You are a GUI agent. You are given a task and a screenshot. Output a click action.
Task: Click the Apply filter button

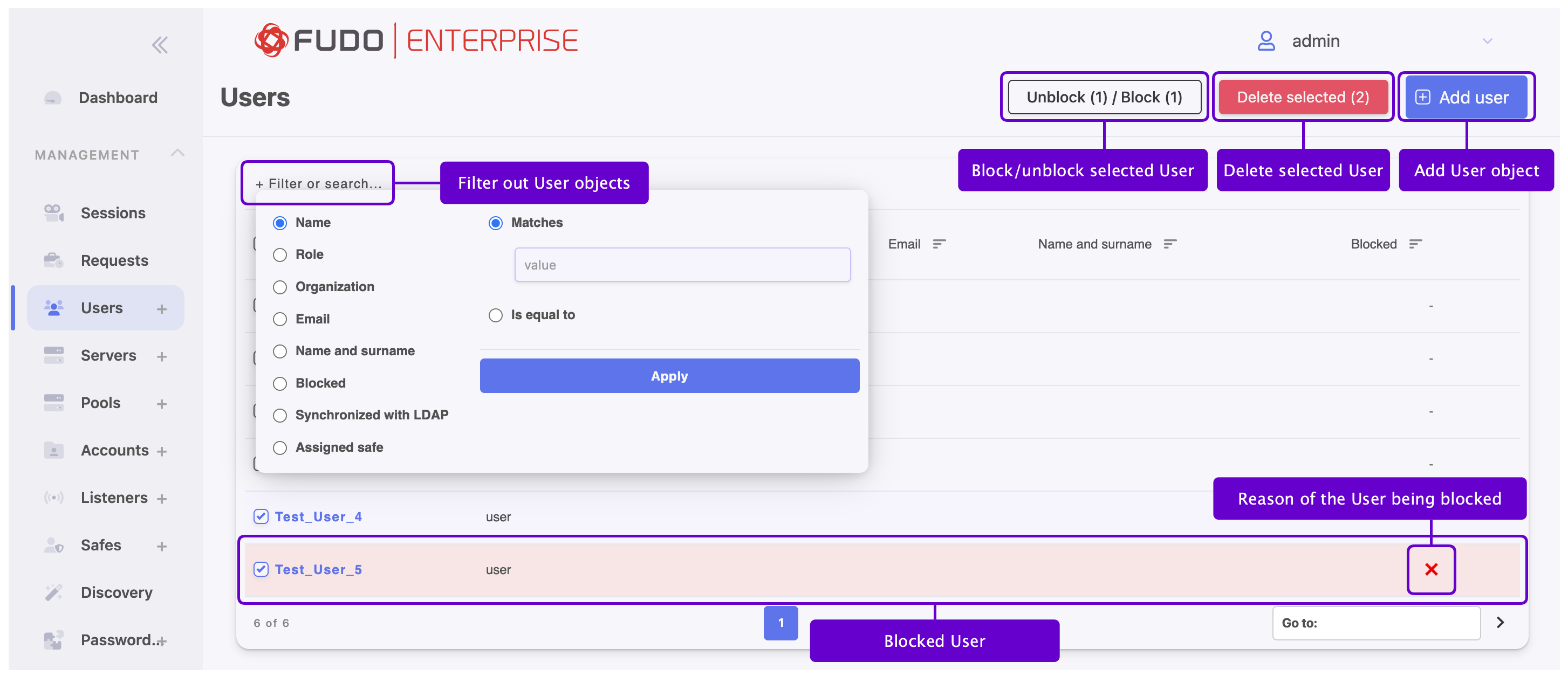click(x=669, y=376)
